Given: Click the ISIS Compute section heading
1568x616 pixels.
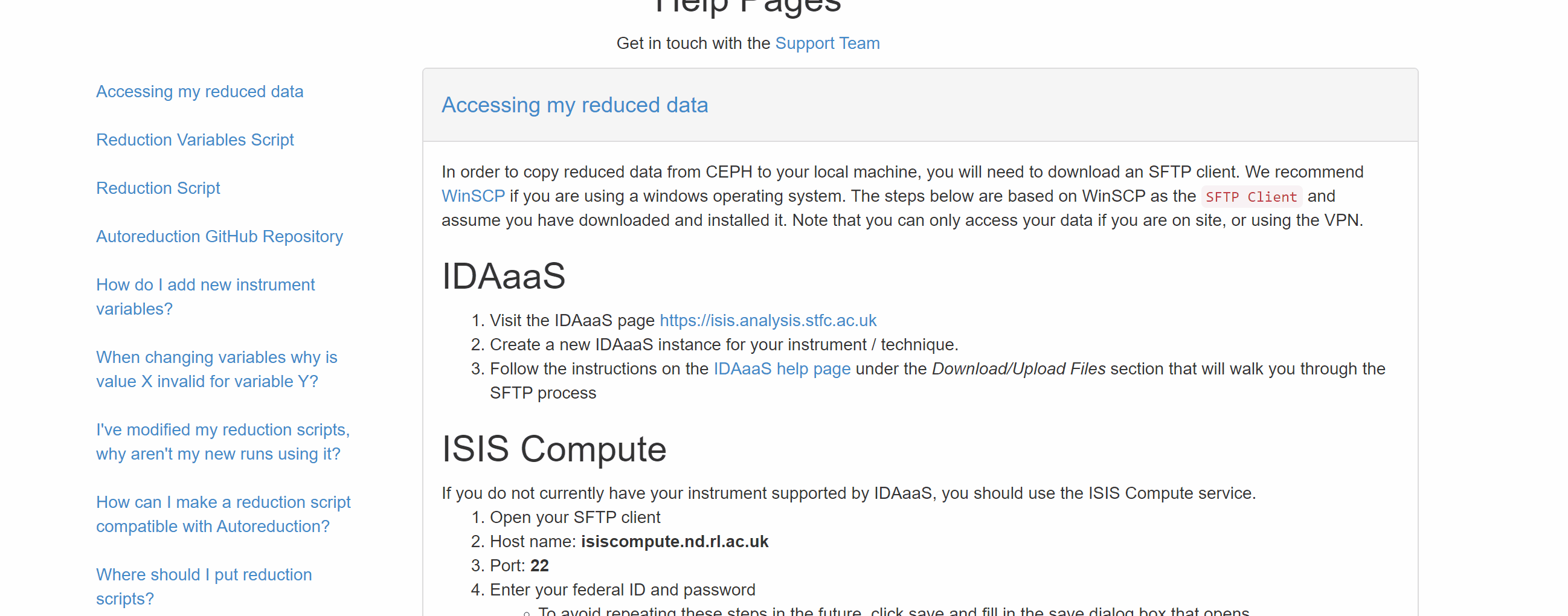Looking at the screenshot, I should pos(554,450).
